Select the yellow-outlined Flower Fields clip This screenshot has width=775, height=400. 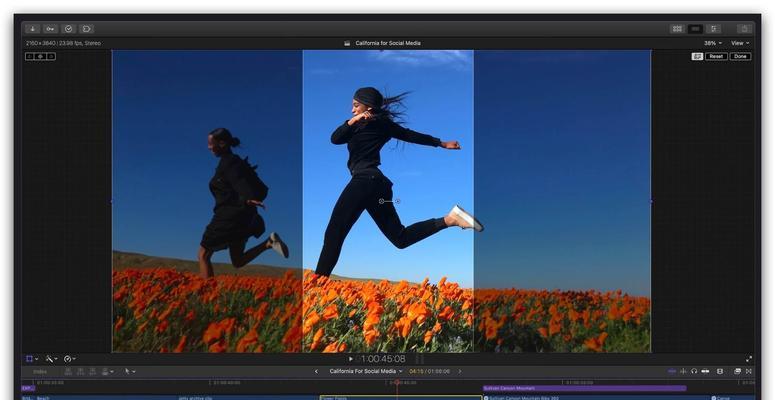tap(400, 398)
